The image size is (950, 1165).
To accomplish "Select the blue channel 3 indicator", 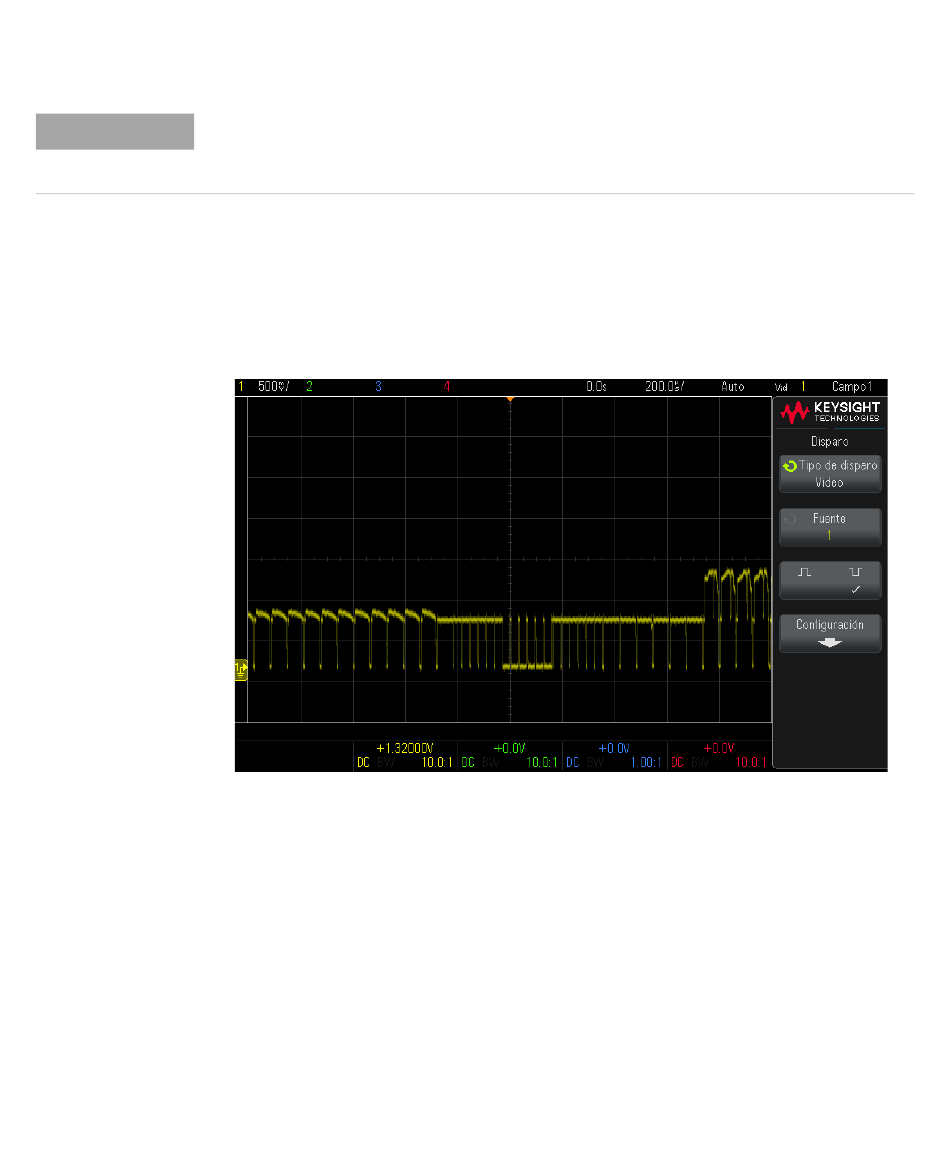I will tap(378, 386).
